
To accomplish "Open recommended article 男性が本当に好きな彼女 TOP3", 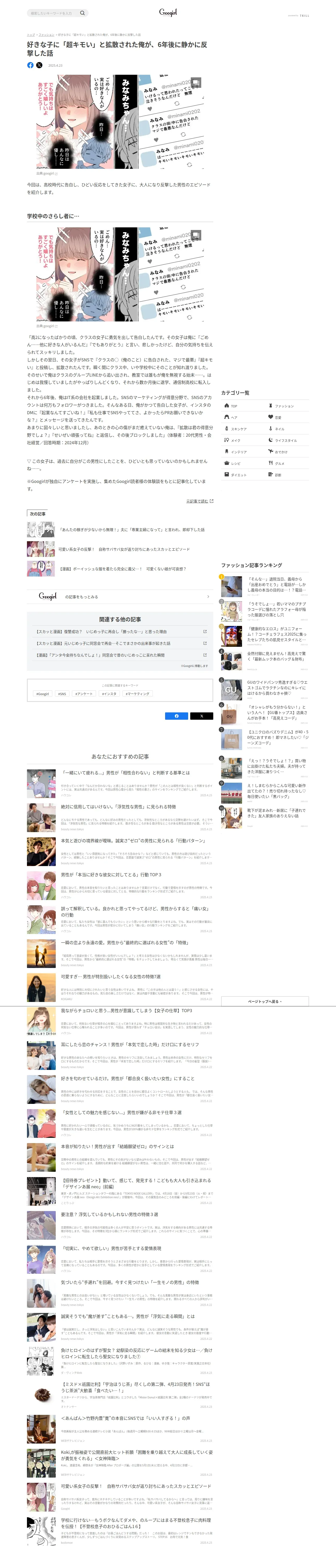I will coord(111,874).
